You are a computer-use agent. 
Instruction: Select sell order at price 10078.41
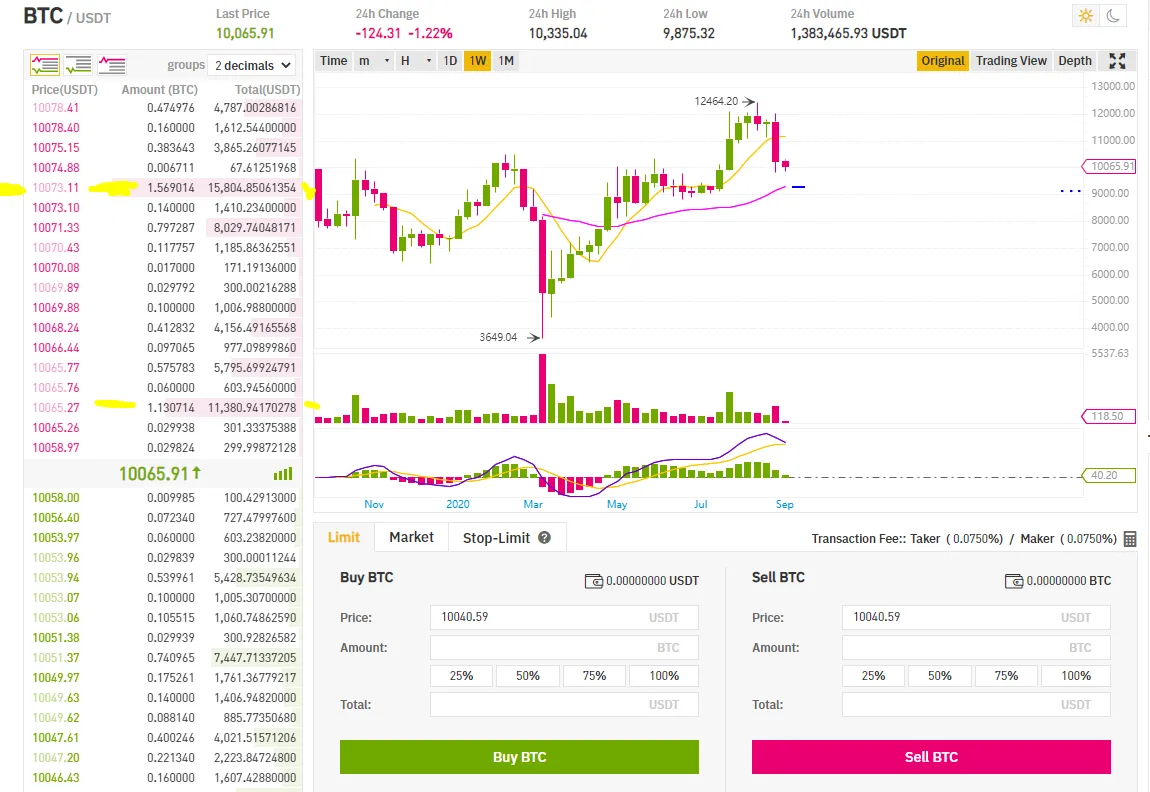tap(164, 108)
